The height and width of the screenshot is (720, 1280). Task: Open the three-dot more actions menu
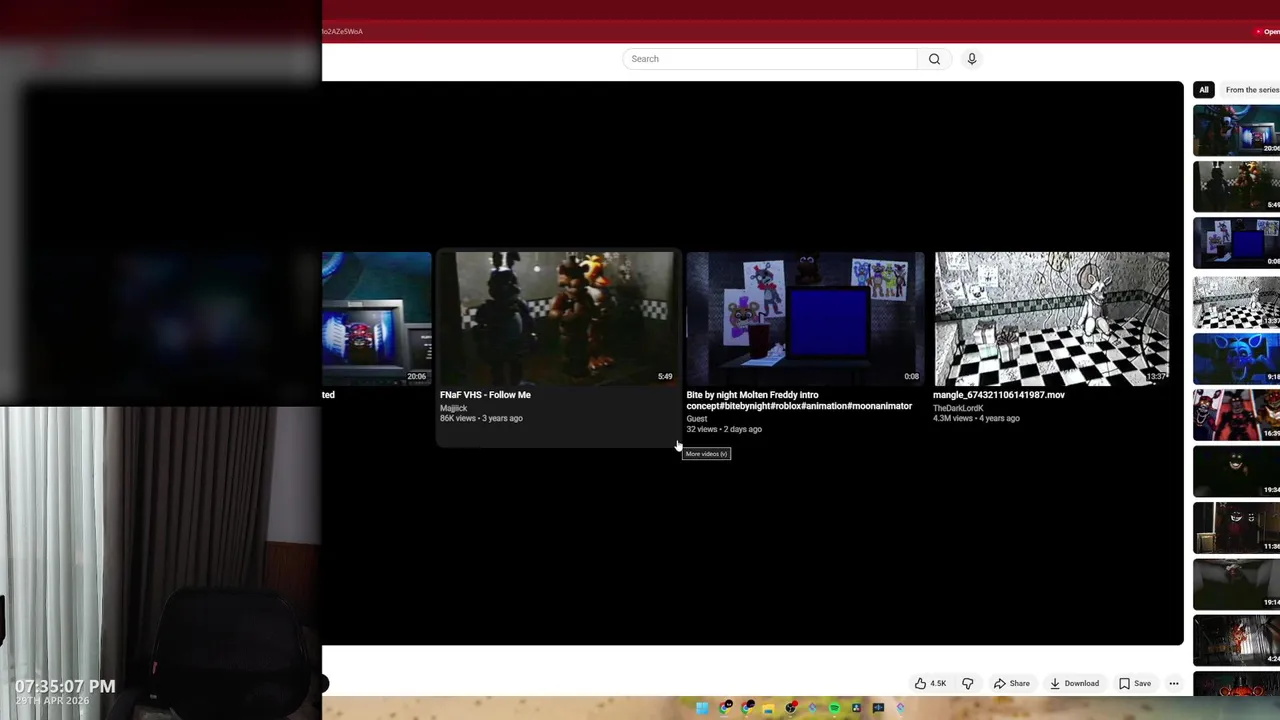1174,684
